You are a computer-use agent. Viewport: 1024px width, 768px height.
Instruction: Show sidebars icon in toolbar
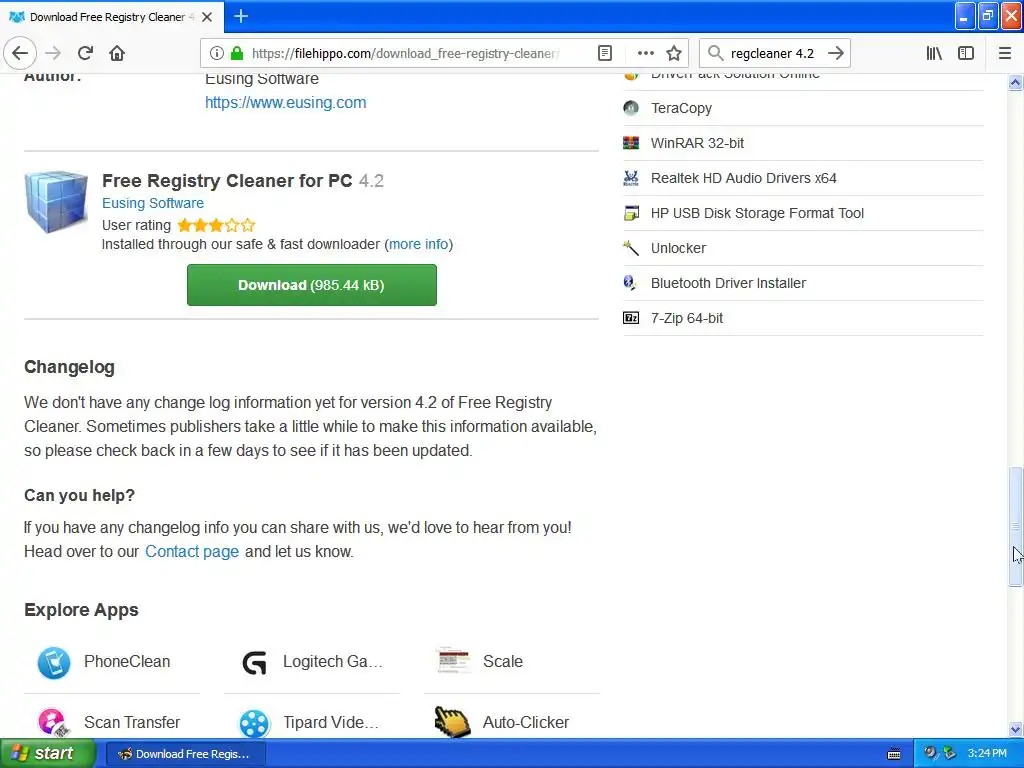[966, 53]
